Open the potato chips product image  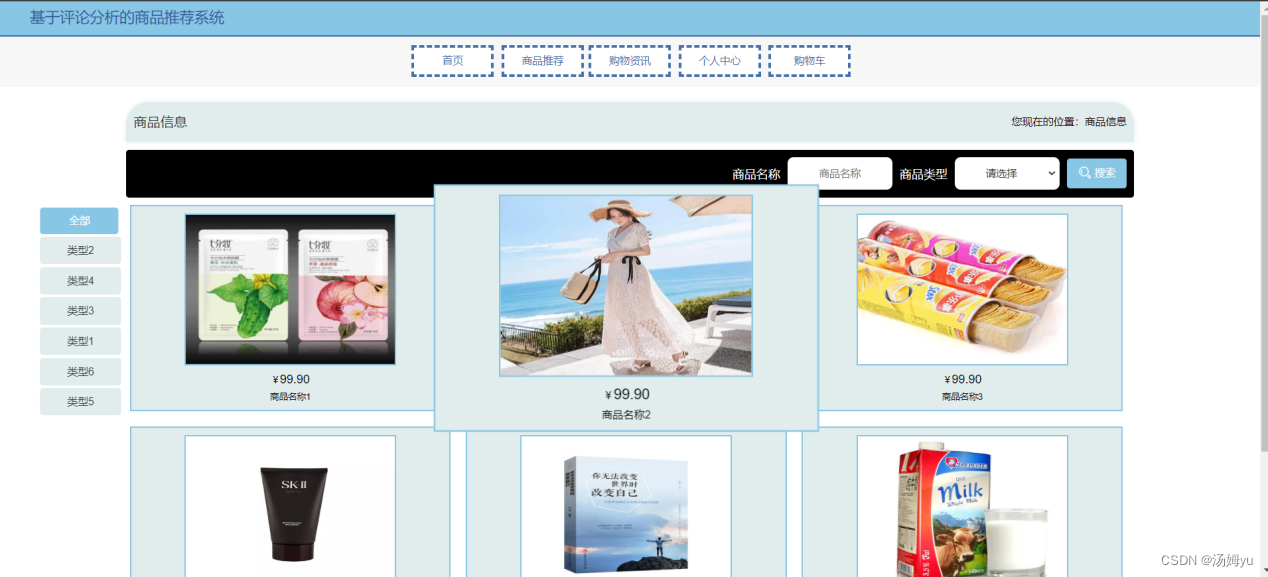(962, 290)
